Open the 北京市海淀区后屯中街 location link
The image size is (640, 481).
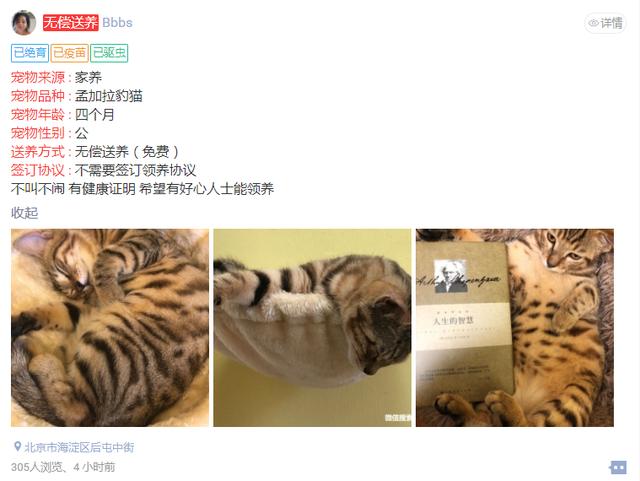coord(79,447)
